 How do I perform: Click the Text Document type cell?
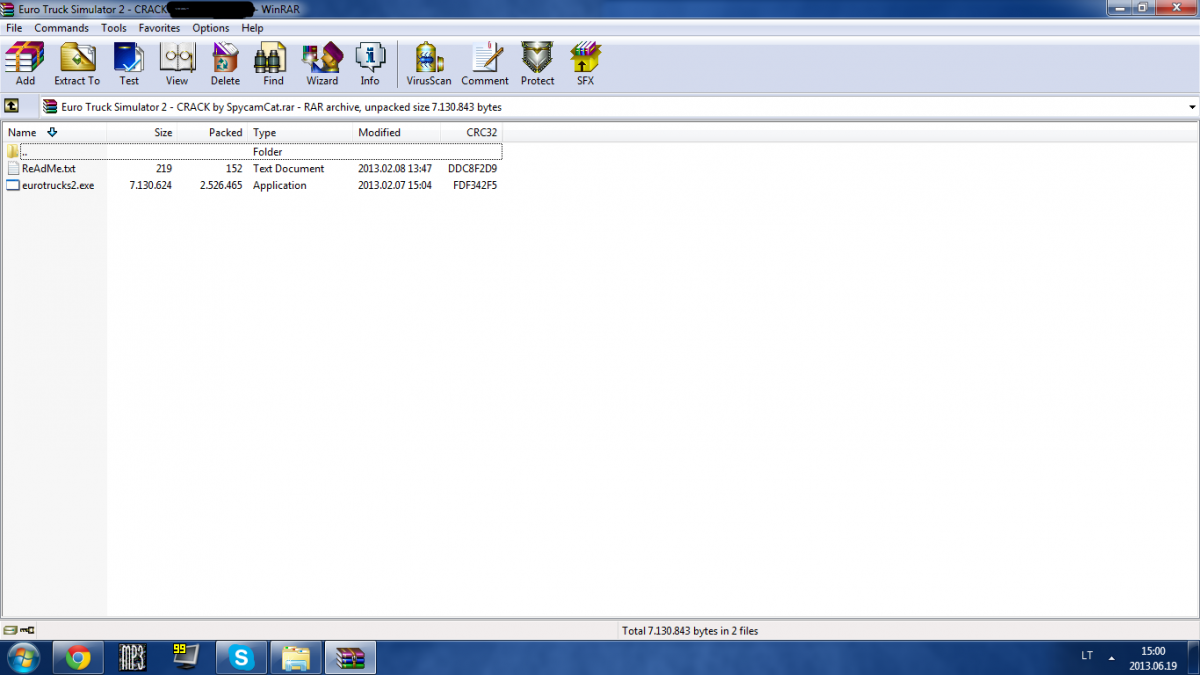(288, 169)
